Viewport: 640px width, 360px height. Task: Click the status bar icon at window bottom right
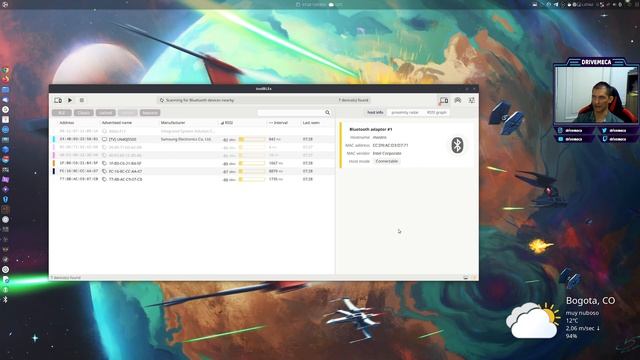pyautogui.click(x=466, y=278)
